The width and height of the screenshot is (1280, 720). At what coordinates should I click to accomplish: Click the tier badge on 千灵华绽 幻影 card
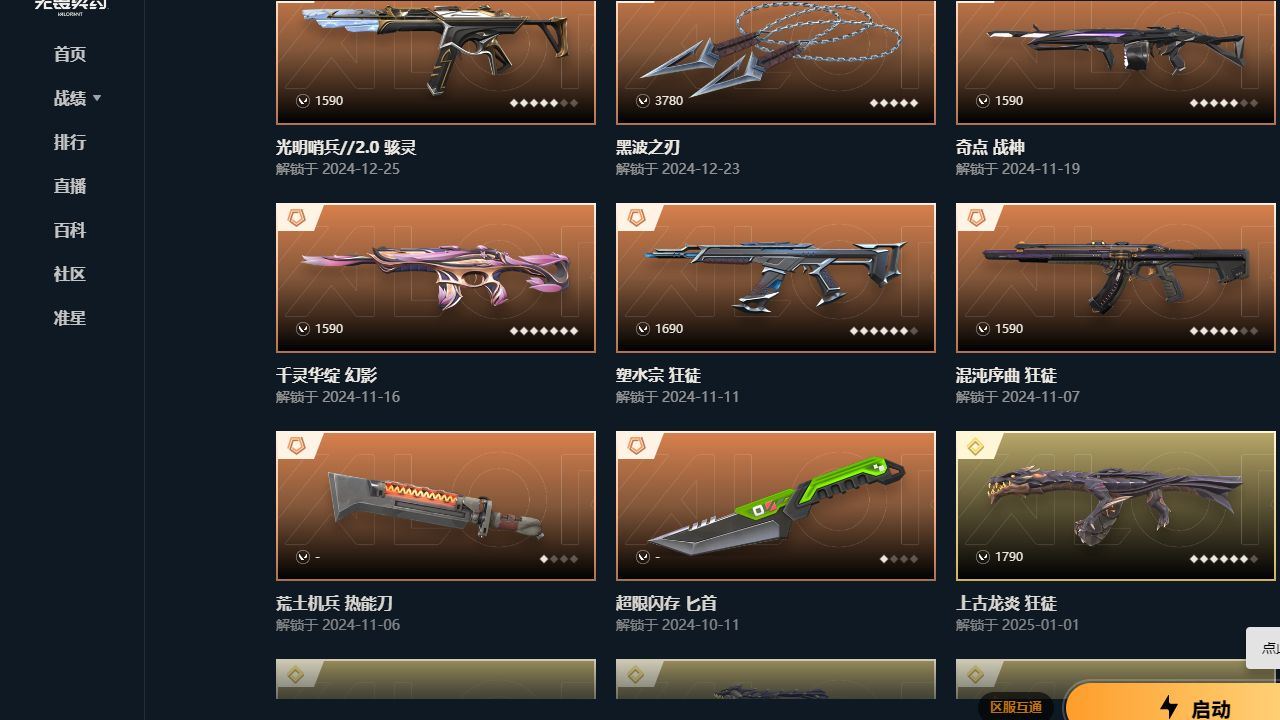tap(296, 217)
